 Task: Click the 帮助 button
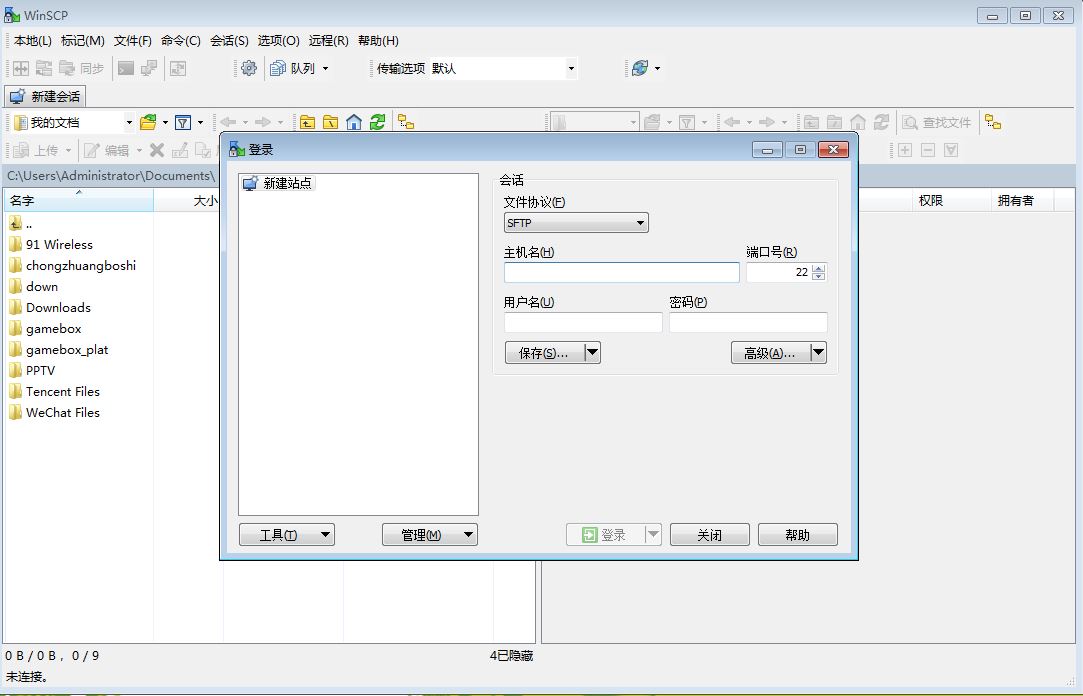coord(797,534)
